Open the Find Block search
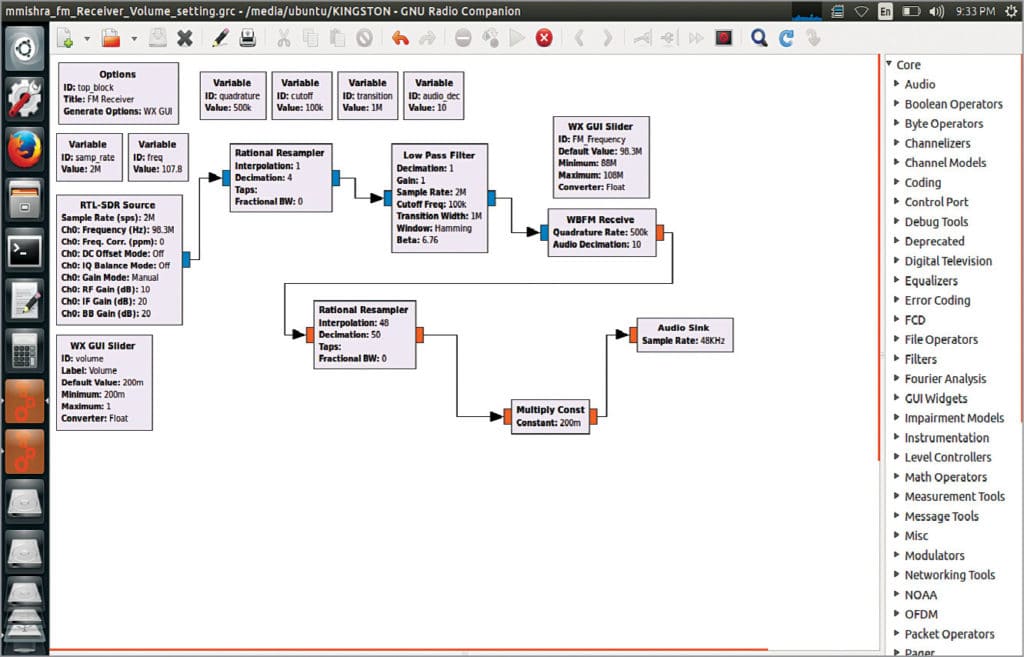1024x657 pixels. [758, 37]
